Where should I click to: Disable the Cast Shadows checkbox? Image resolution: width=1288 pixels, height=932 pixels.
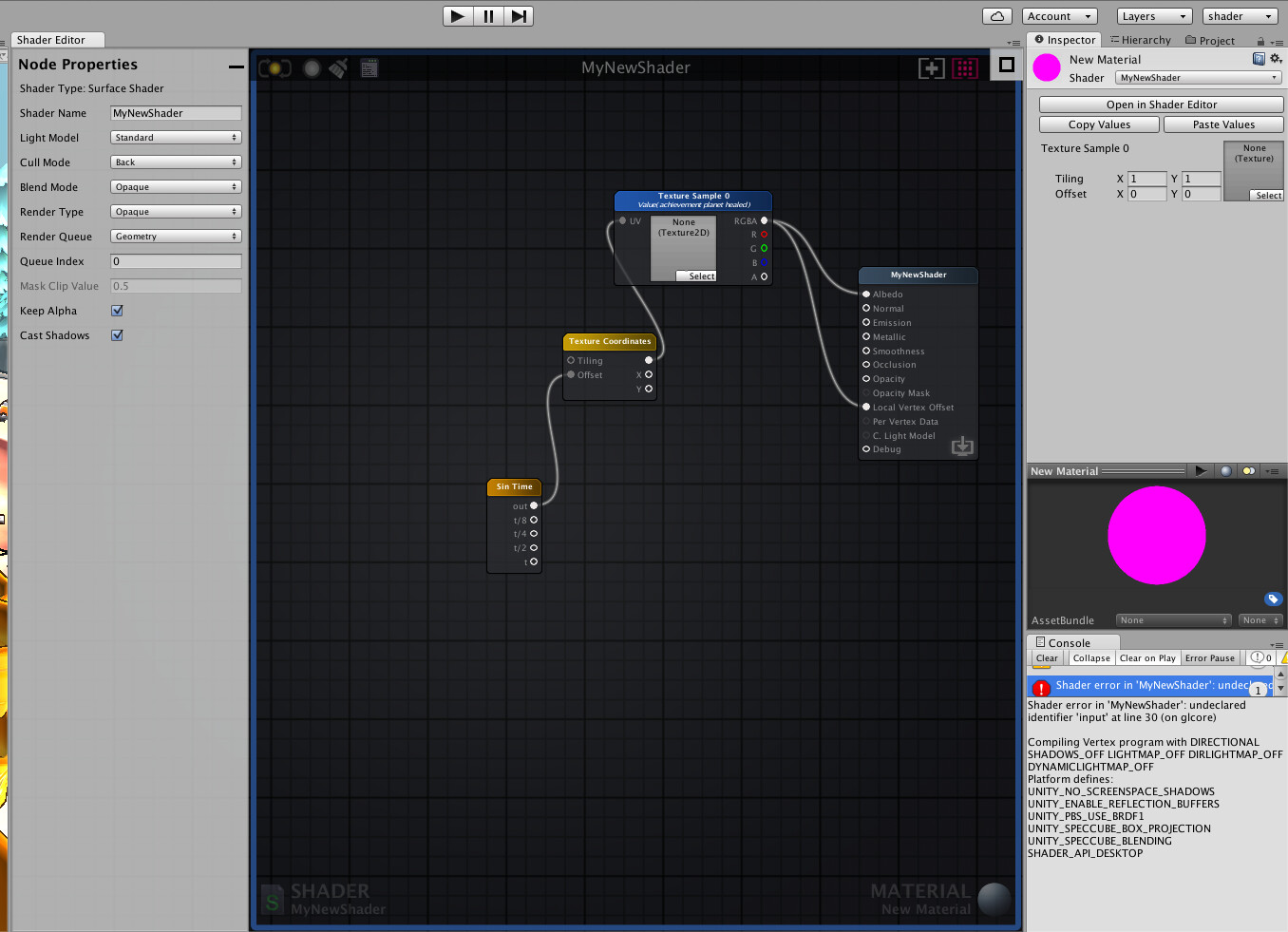coord(117,334)
